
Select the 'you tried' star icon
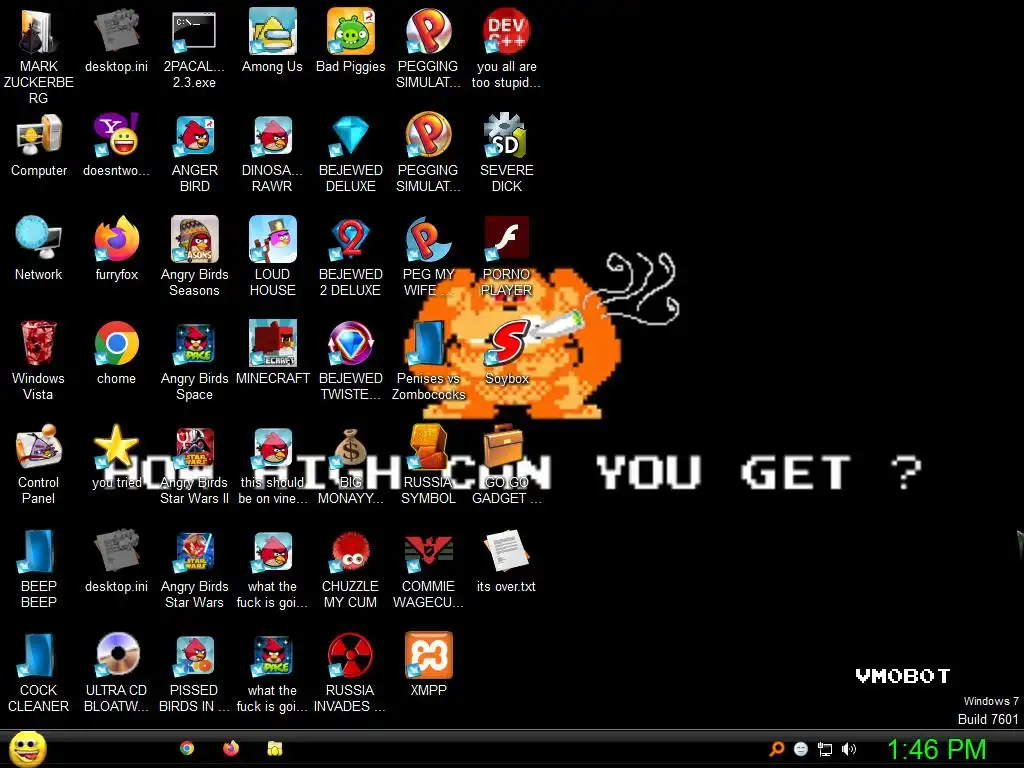(x=116, y=447)
